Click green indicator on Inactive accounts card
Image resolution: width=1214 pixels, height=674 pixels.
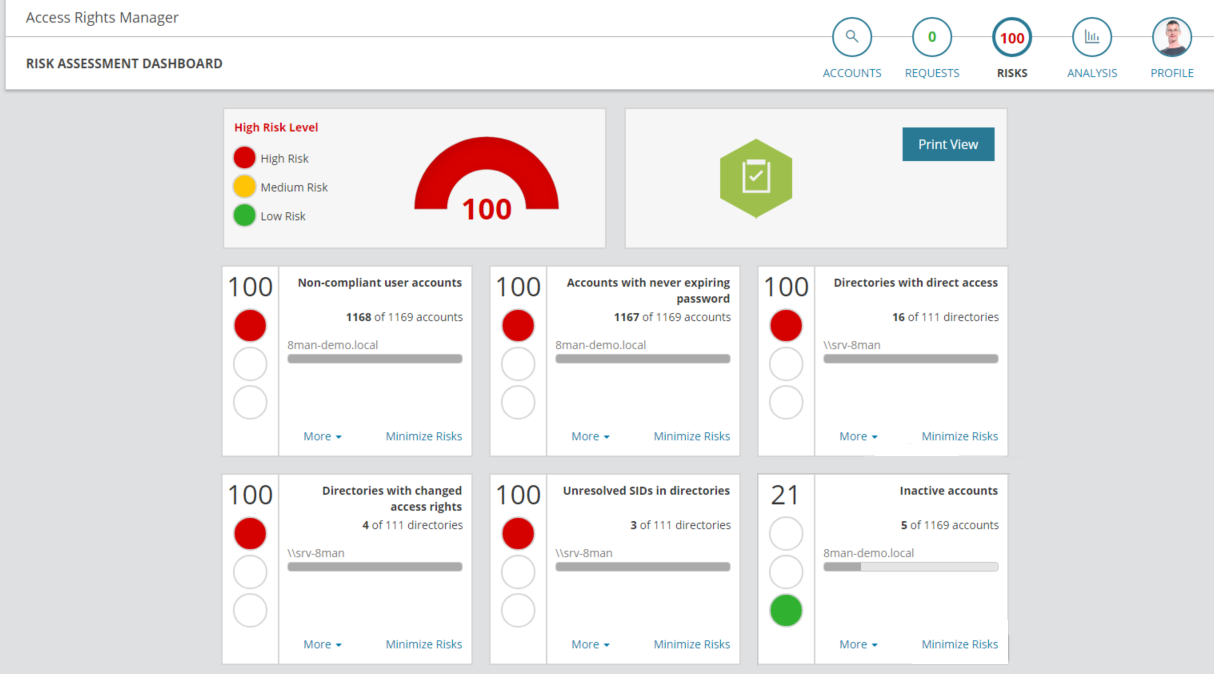click(x=786, y=610)
